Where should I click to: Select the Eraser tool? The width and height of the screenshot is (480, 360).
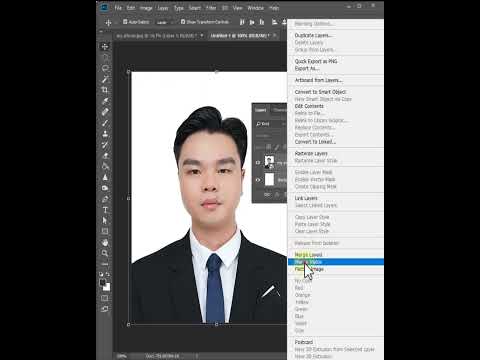pyautogui.click(x=105, y=156)
